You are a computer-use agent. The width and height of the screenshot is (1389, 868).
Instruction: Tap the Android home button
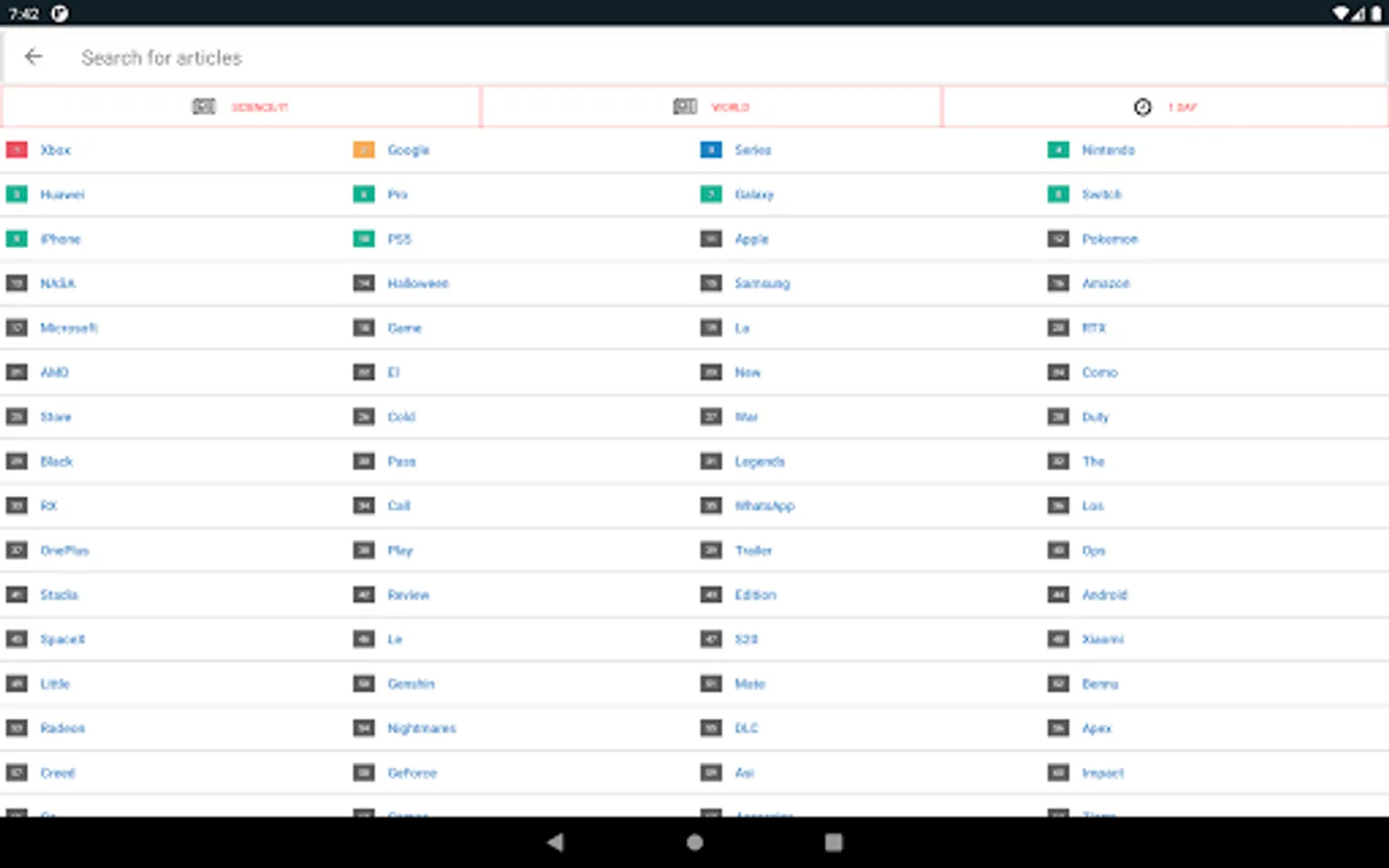(x=694, y=842)
